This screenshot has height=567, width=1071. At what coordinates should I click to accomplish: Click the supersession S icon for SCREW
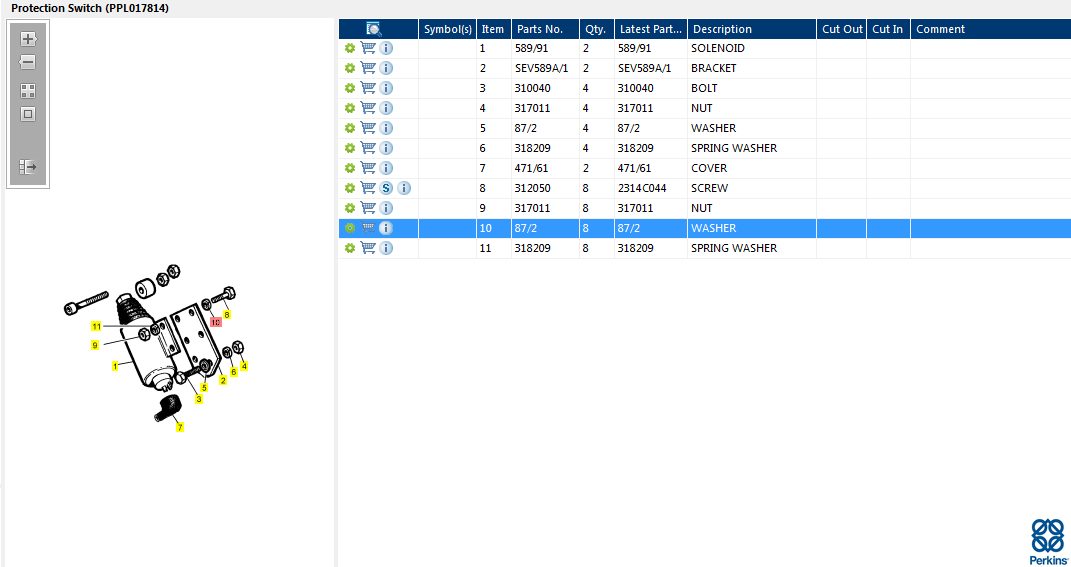[386, 188]
